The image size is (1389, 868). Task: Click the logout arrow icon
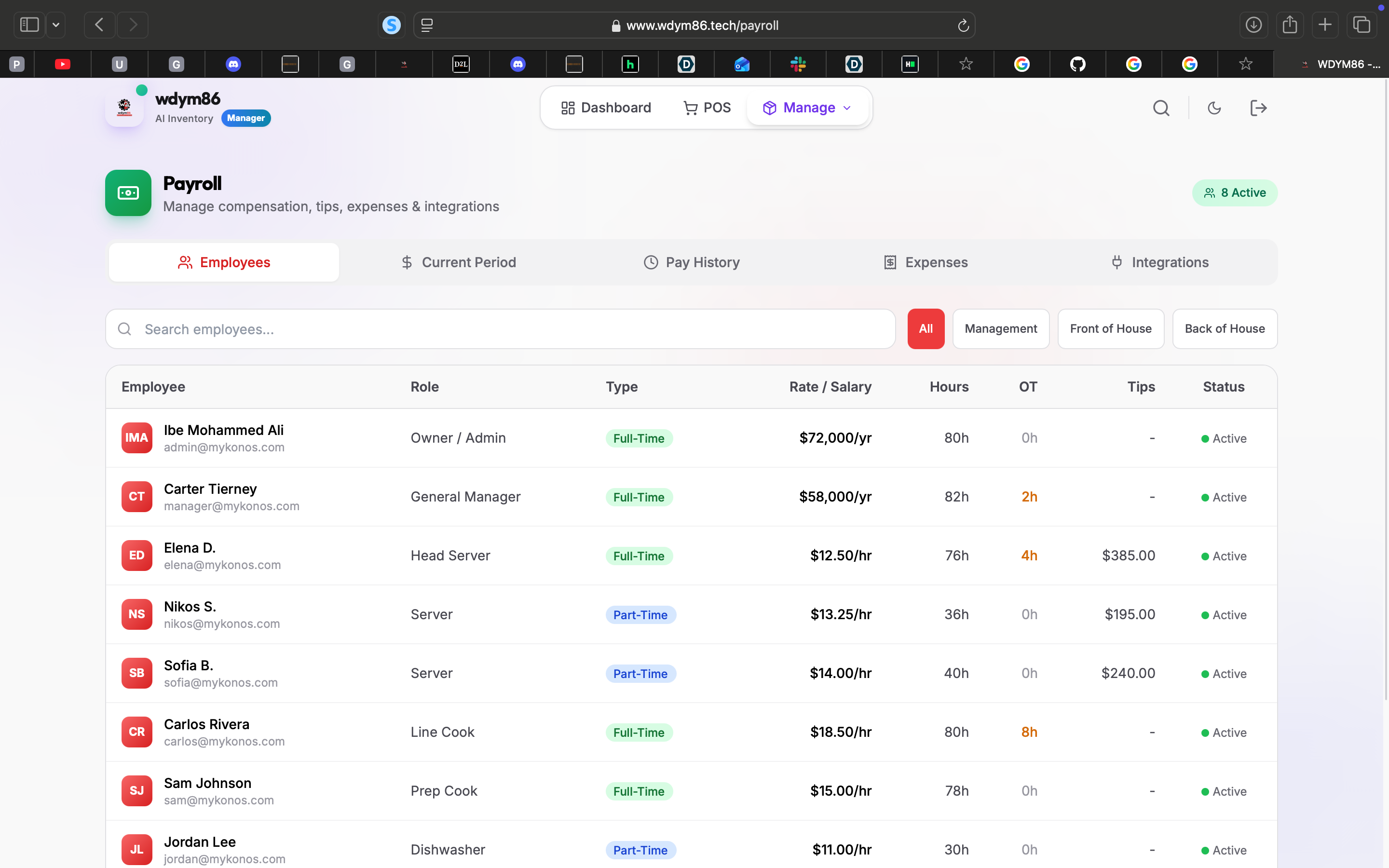point(1258,108)
